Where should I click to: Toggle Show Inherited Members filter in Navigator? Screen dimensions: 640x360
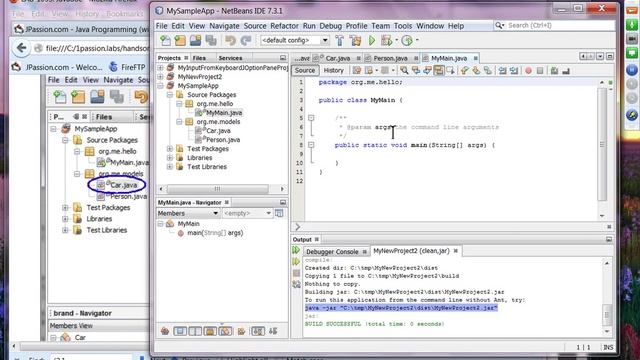click(165, 331)
